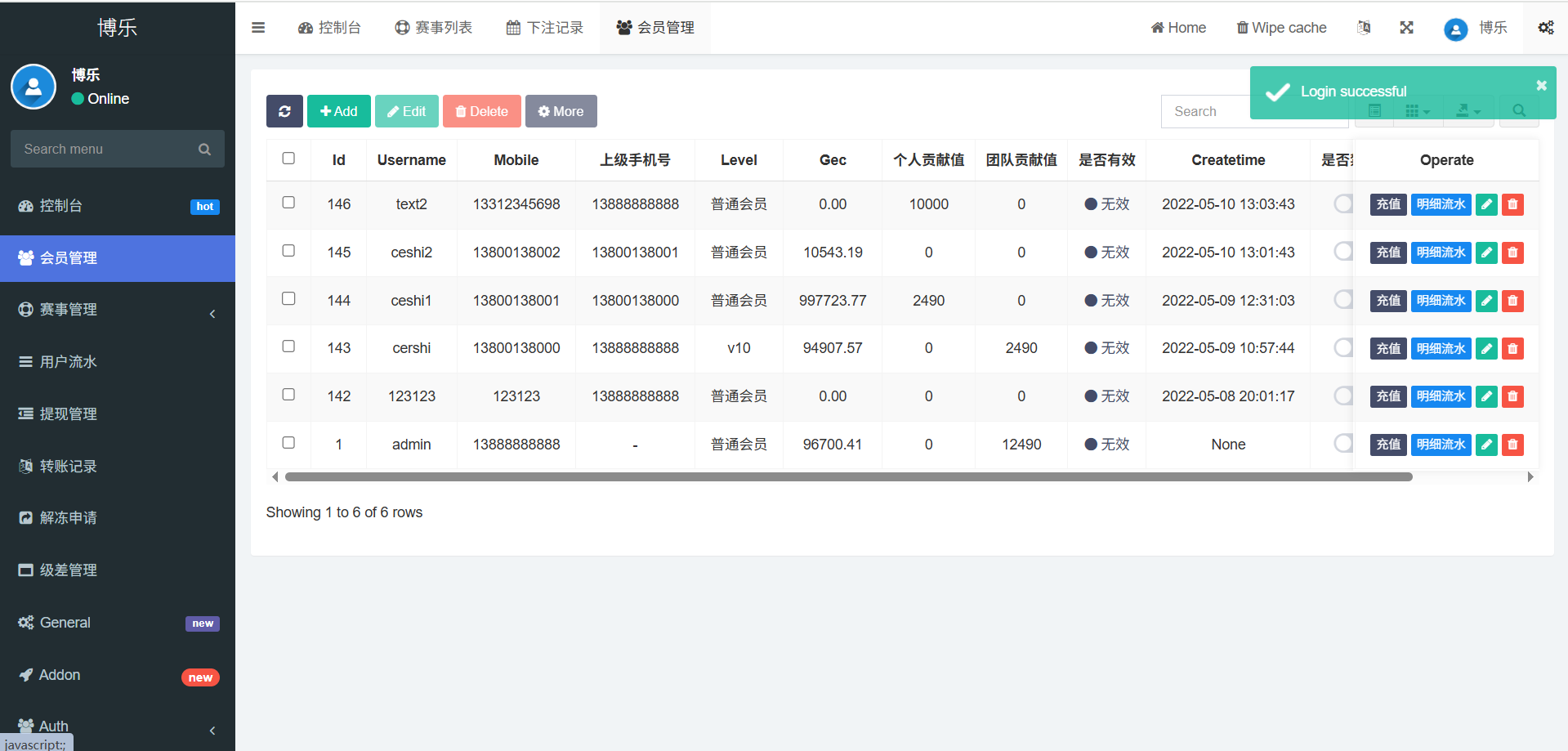Expand the Auth sidebar menu
Screen dimensions: 1568x751
(118, 726)
